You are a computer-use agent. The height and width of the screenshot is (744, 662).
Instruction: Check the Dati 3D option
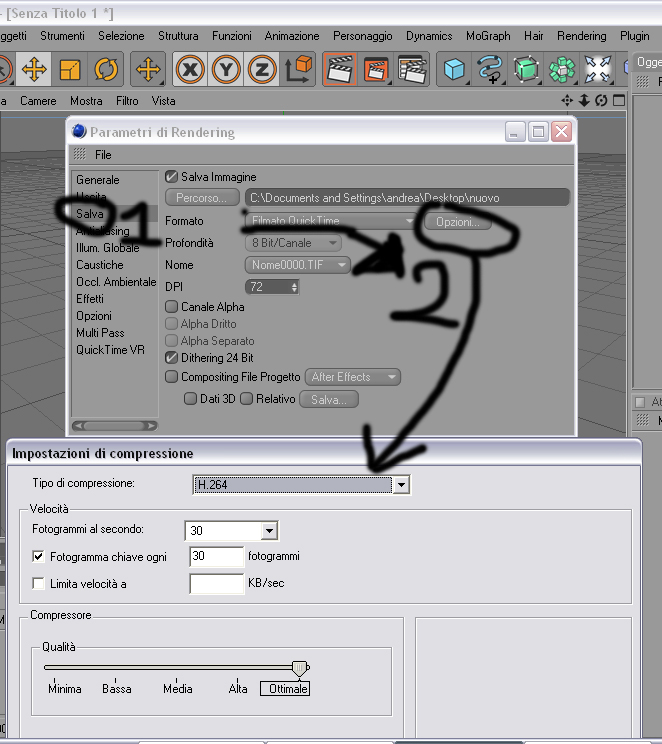(190, 399)
